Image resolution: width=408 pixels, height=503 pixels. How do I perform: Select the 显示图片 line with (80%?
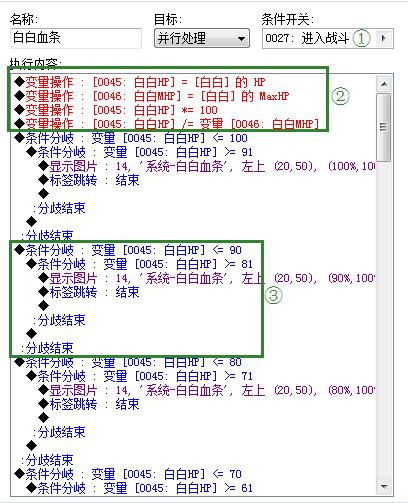tap(207, 390)
